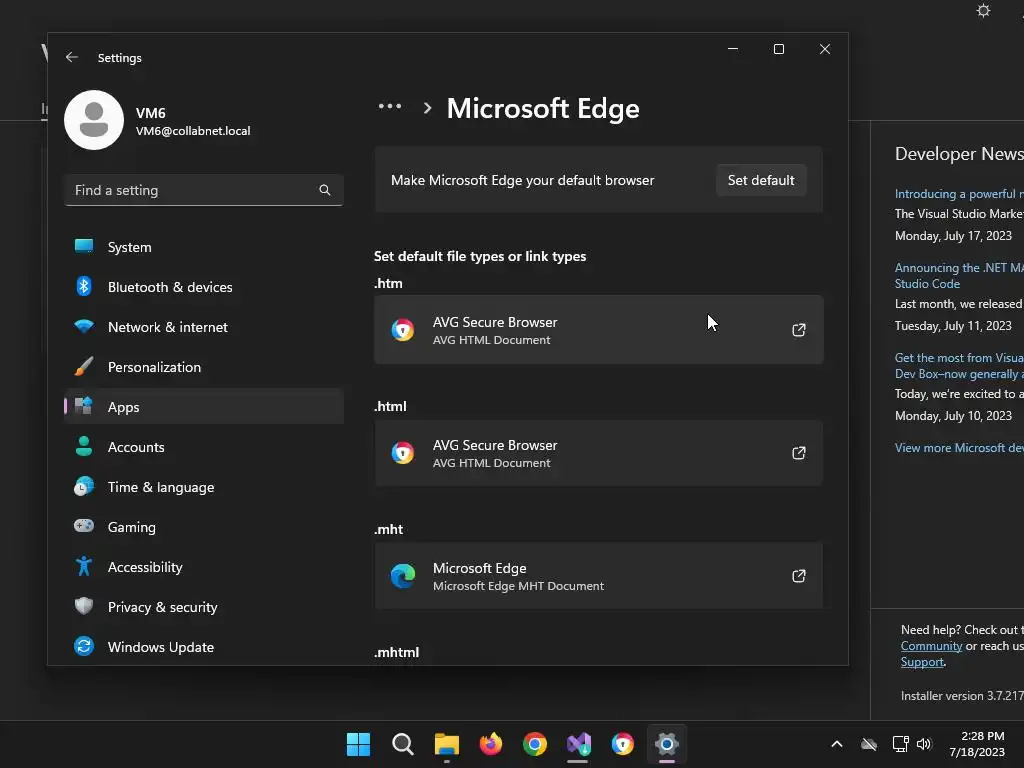Open Accounts settings category
The image size is (1024, 768).
(204, 447)
